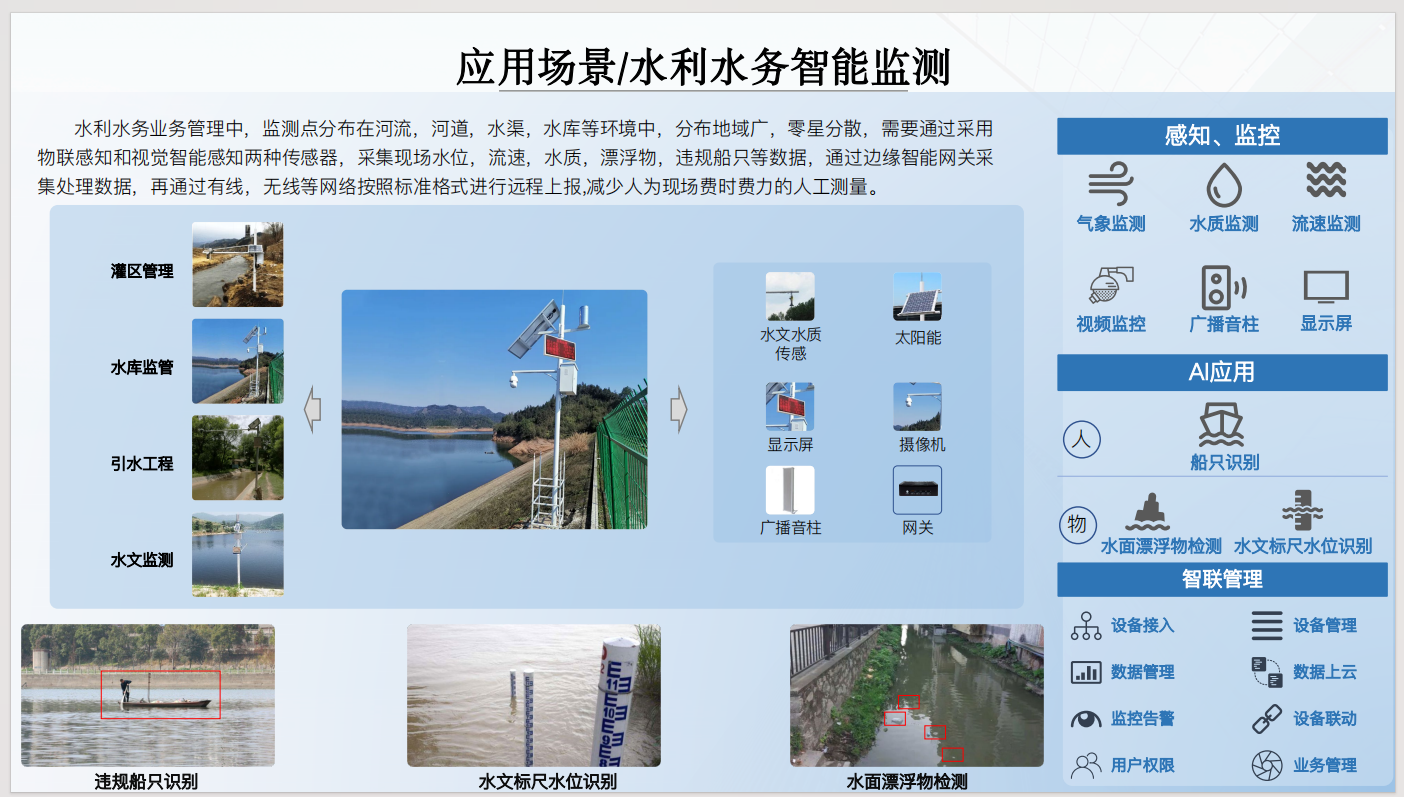Click the 水库监管 photo
This screenshot has width=1404, height=797.
238,361
